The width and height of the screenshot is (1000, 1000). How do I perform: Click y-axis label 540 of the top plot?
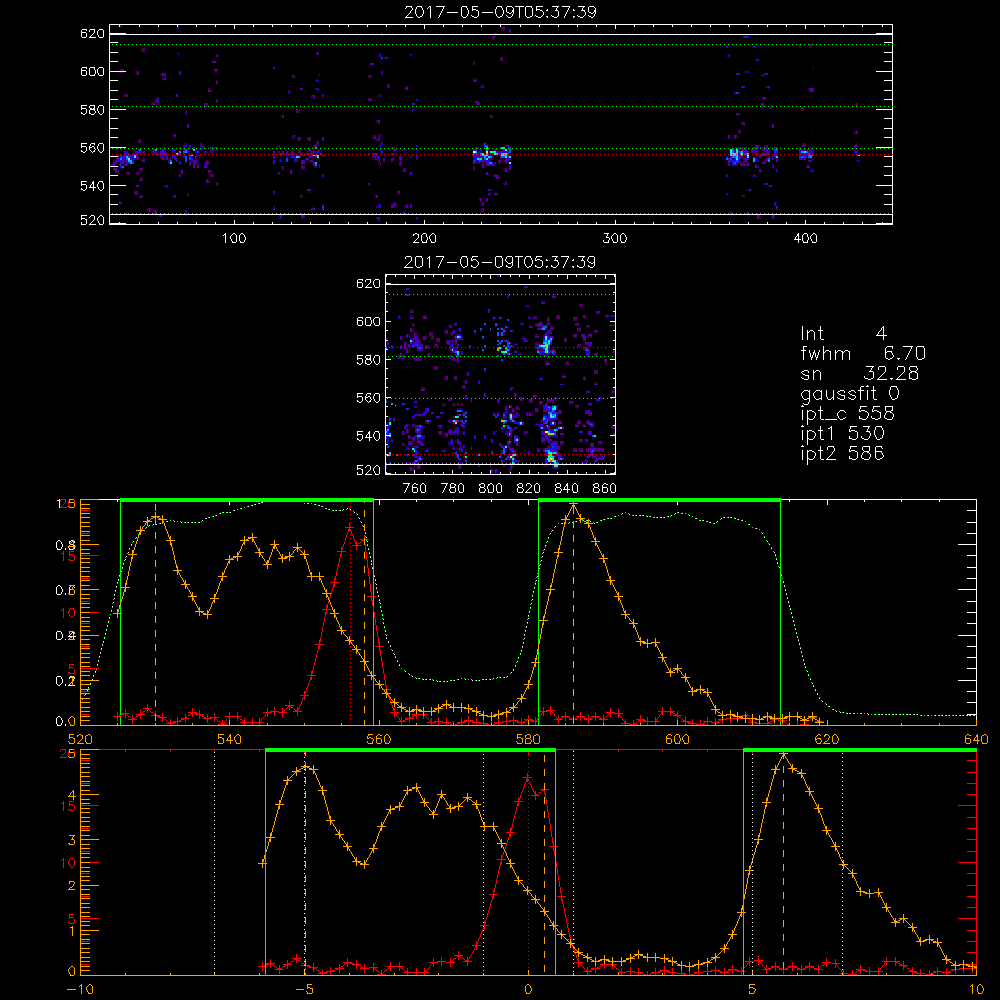tap(92, 186)
